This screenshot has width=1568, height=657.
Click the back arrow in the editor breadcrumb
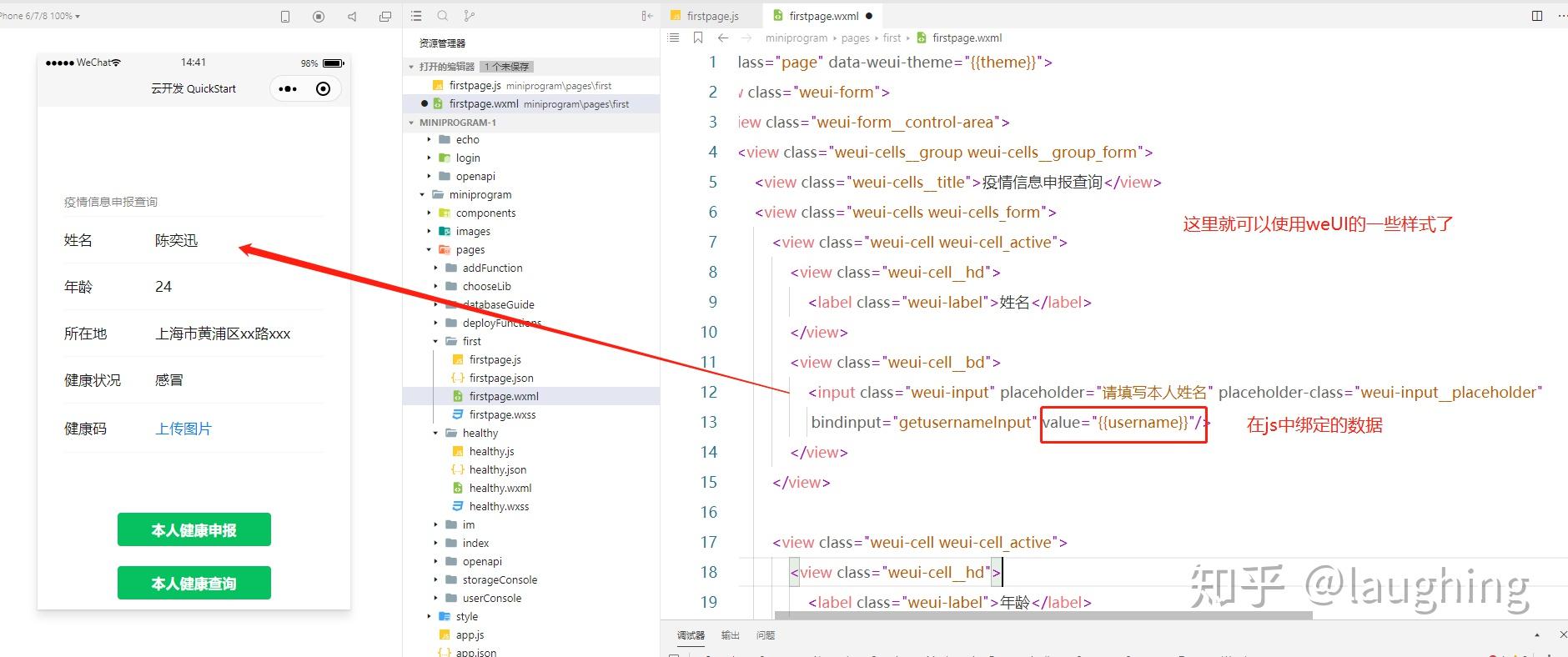tap(723, 38)
